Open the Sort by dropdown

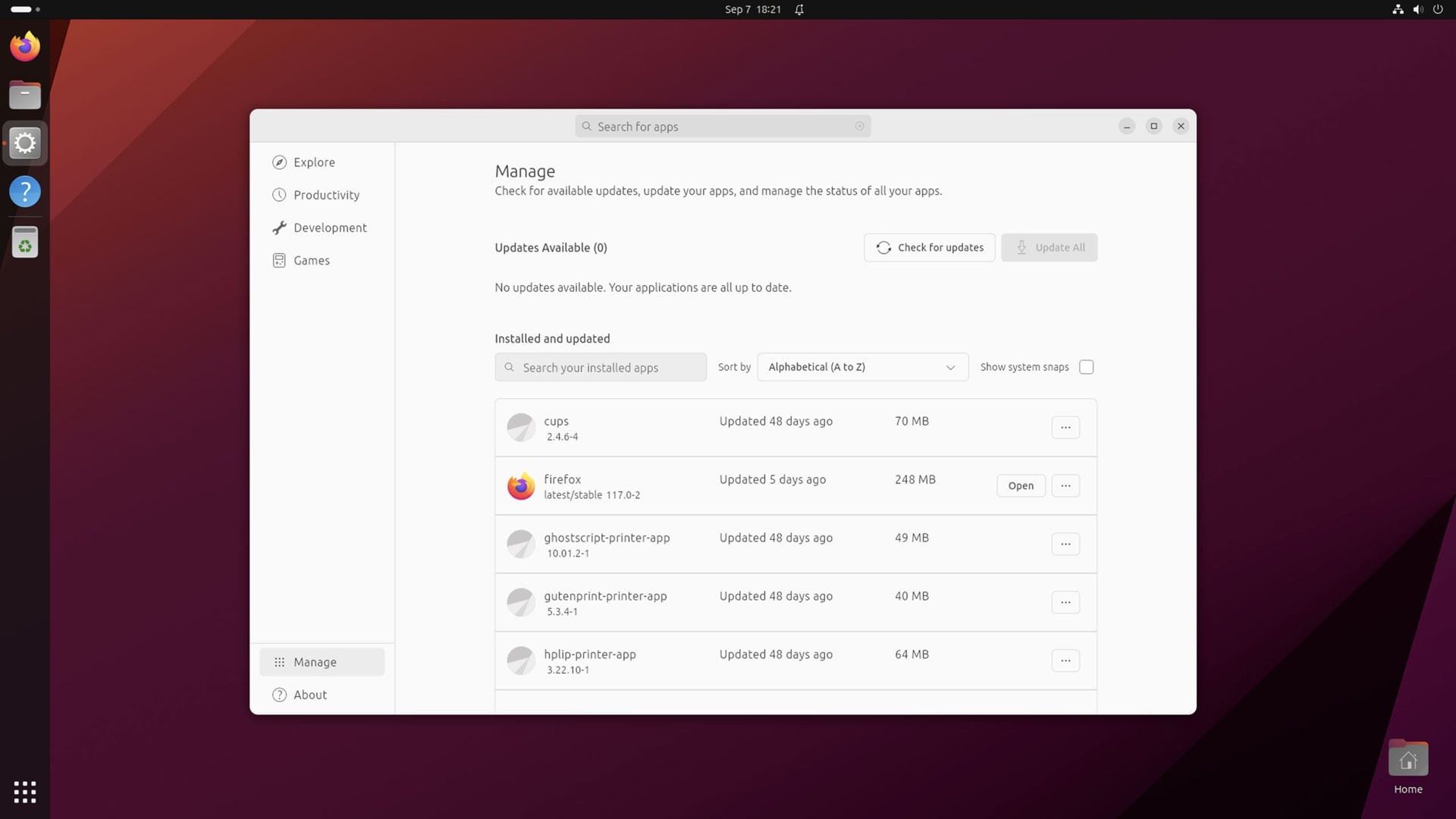(x=861, y=367)
